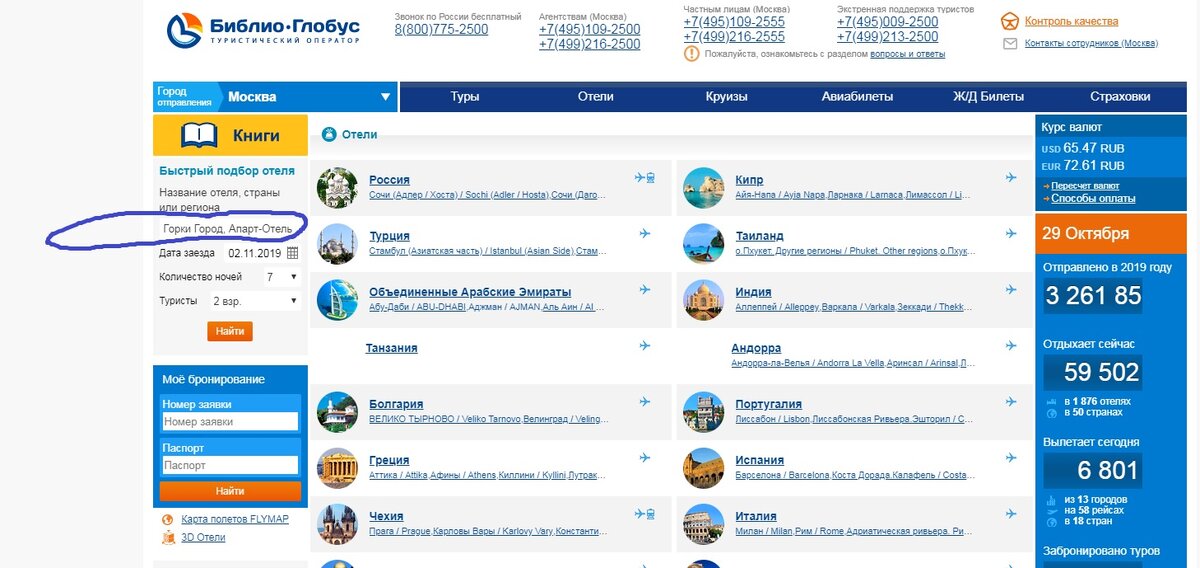Open the Ж/Д Билеты menu
This screenshot has height=568, width=1200.
(988, 97)
